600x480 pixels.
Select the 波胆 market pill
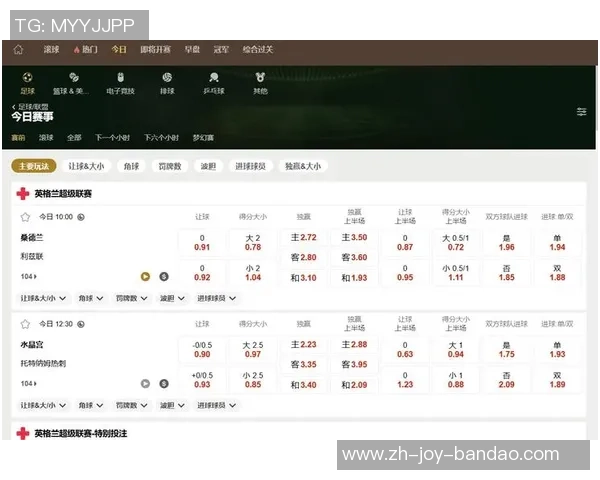[x=209, y=166]
